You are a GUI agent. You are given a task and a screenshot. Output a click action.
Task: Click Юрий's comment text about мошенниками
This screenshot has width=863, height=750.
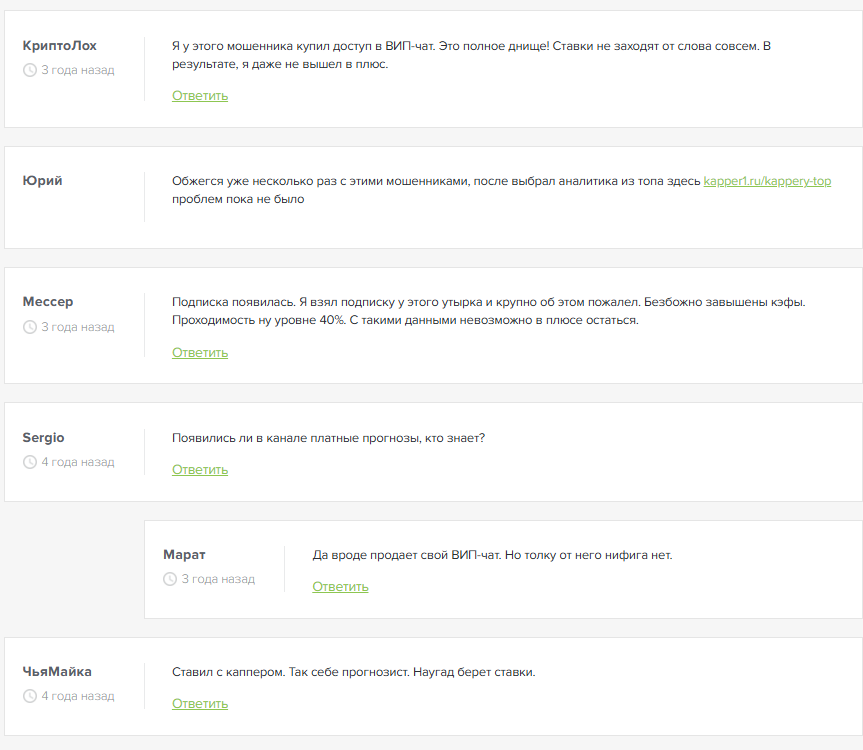point(501,190)
